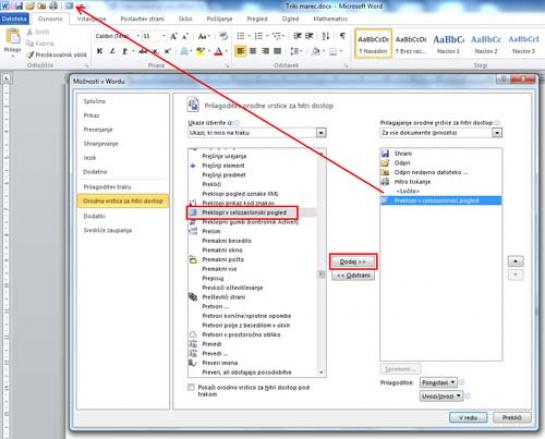Switch to the Pošiljanje ribbon tab
The width and height of the screenshot is (545, 439).
pos(219,19)
